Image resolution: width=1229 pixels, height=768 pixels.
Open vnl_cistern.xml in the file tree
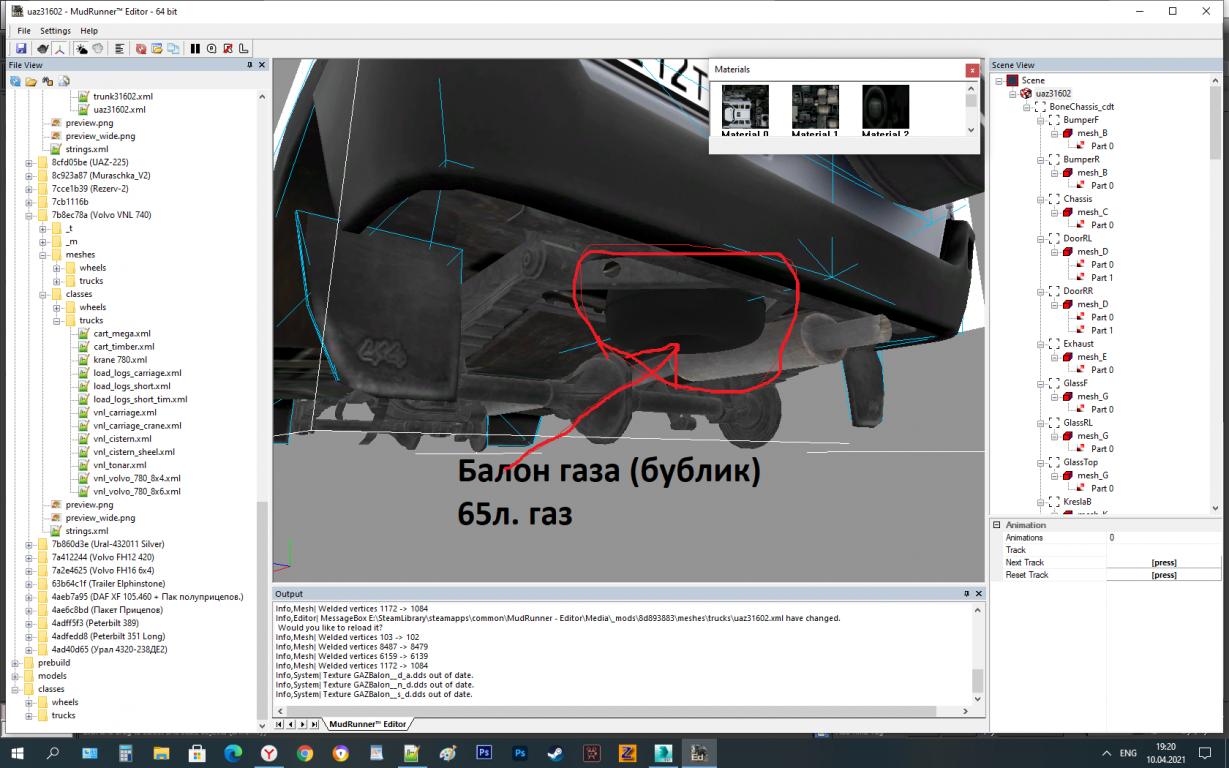tap(122, 438)
